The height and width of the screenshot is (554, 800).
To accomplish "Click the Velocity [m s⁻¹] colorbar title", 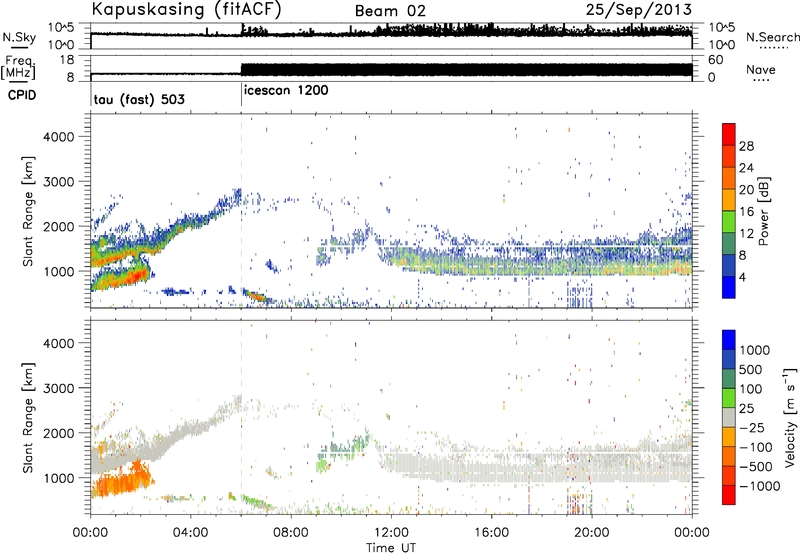I will 790,417.
